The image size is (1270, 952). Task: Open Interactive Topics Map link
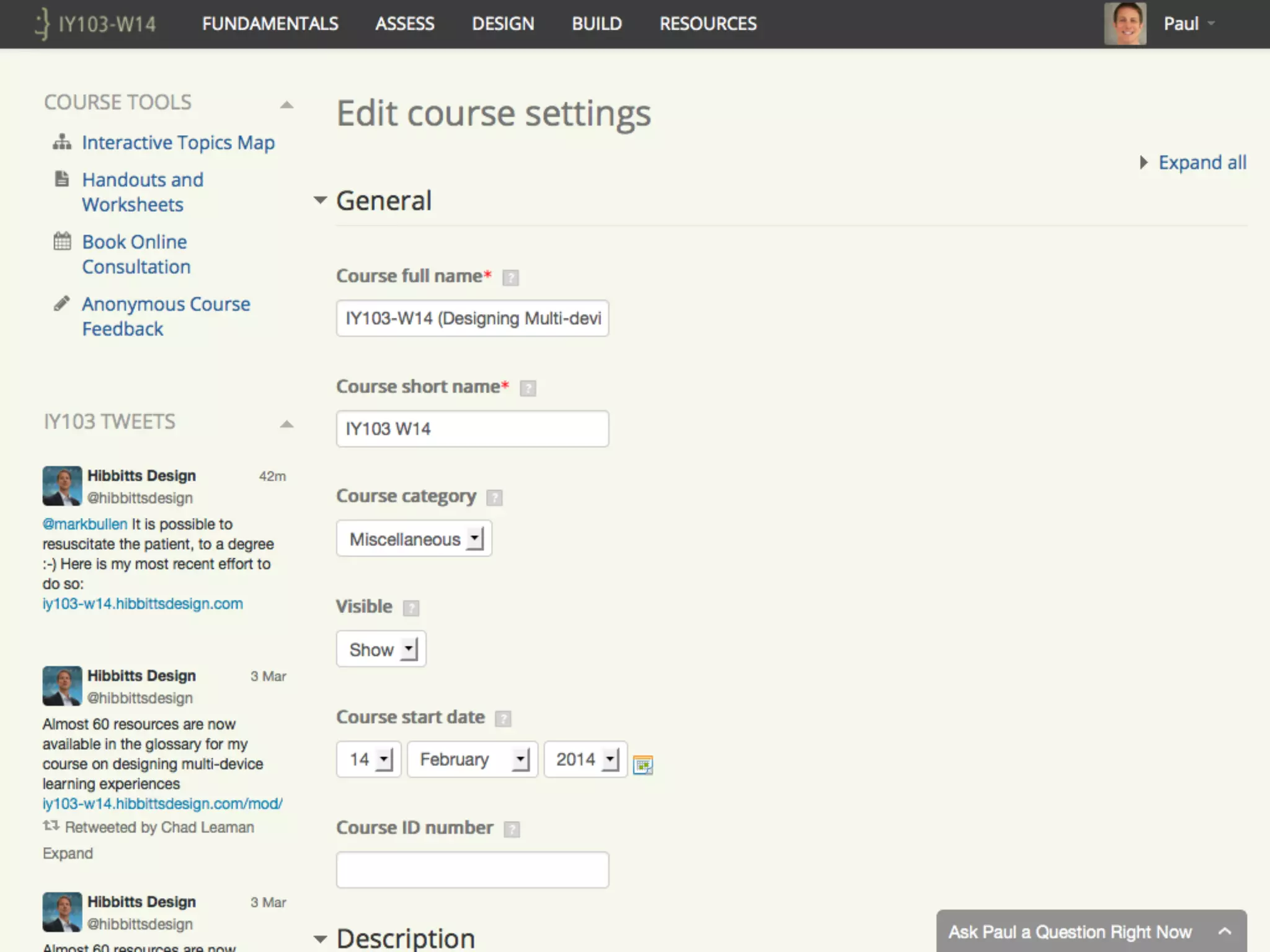[178, 143]
